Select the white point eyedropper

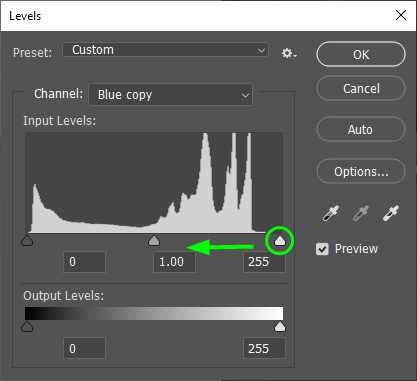pos(391,213)
